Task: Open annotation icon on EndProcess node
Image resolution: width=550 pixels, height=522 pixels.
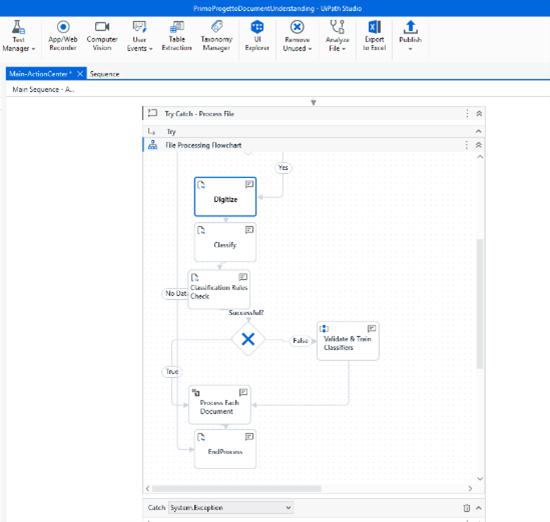Action: tap(249, 436)
